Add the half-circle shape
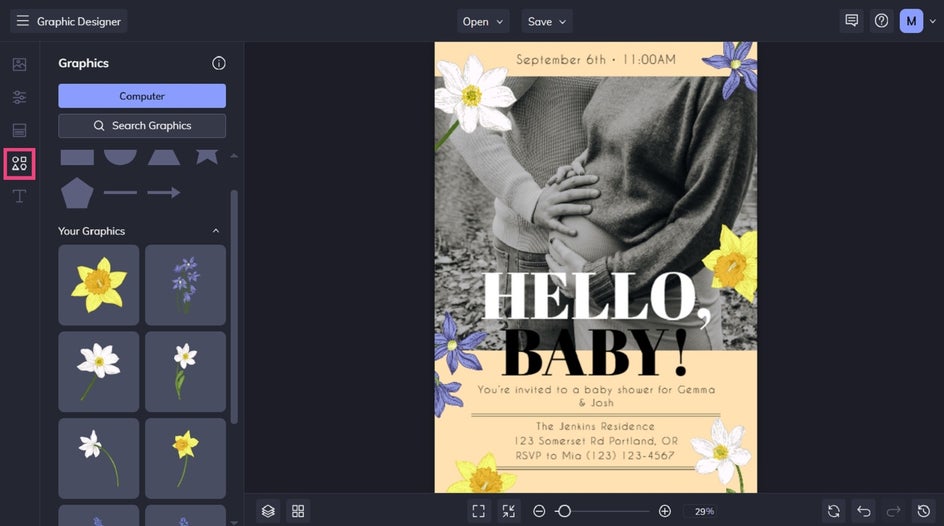The width and height of the screenshot is (944, 526). pos(120,157)
